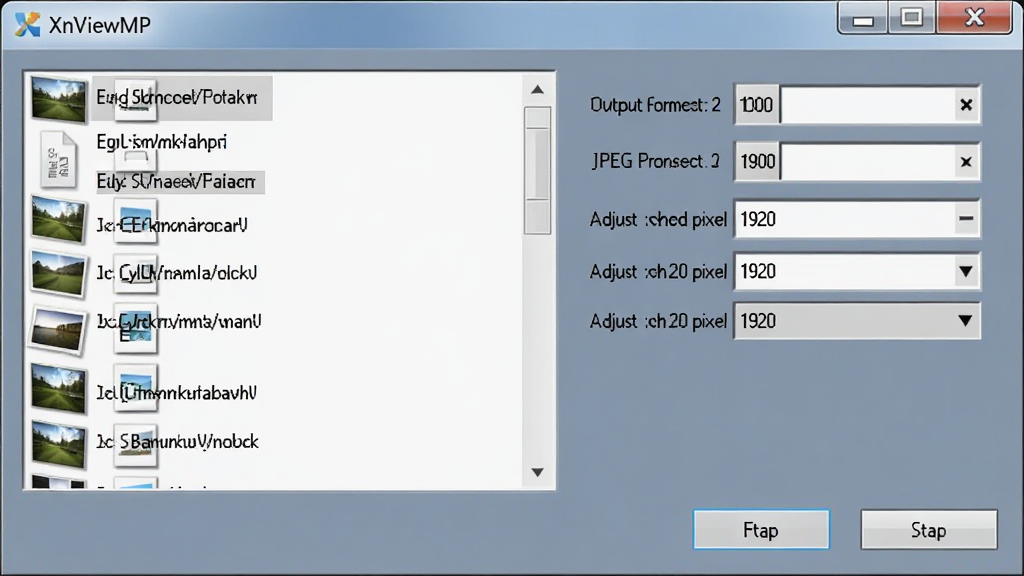The height and width of the screenshot is (576, 1024).
Task: Click the scroll up arrow of file list
Action: 537,89
